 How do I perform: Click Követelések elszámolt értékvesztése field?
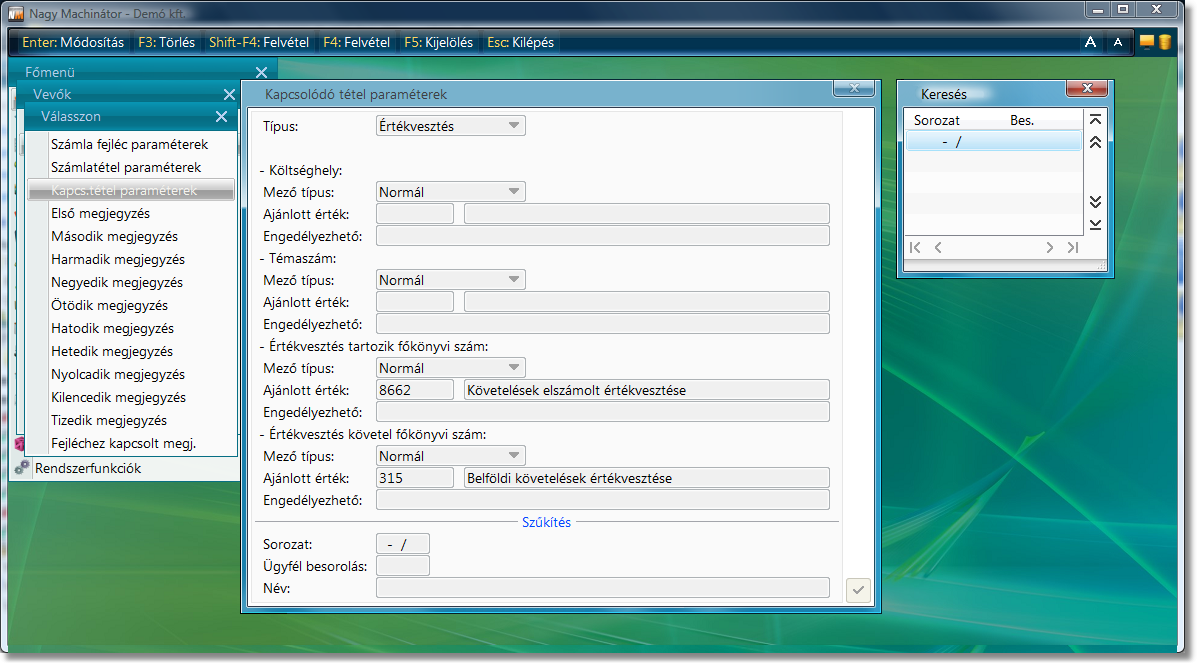point(647,390)
